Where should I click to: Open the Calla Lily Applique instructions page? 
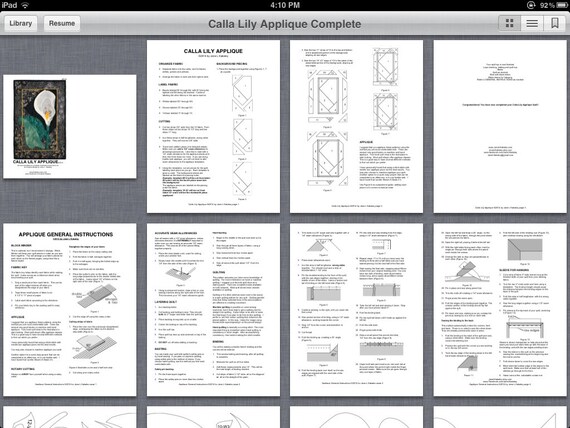[213, 127]
